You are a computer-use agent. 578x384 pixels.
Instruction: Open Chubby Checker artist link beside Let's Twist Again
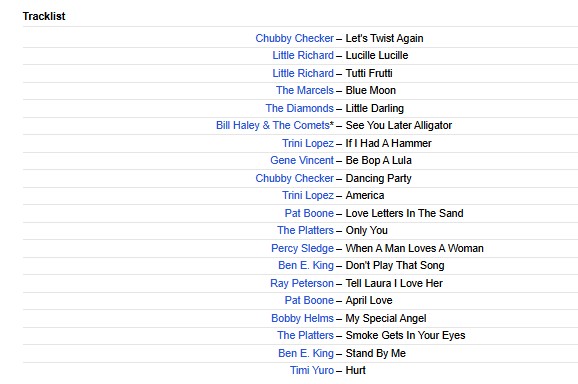(295, 38)
